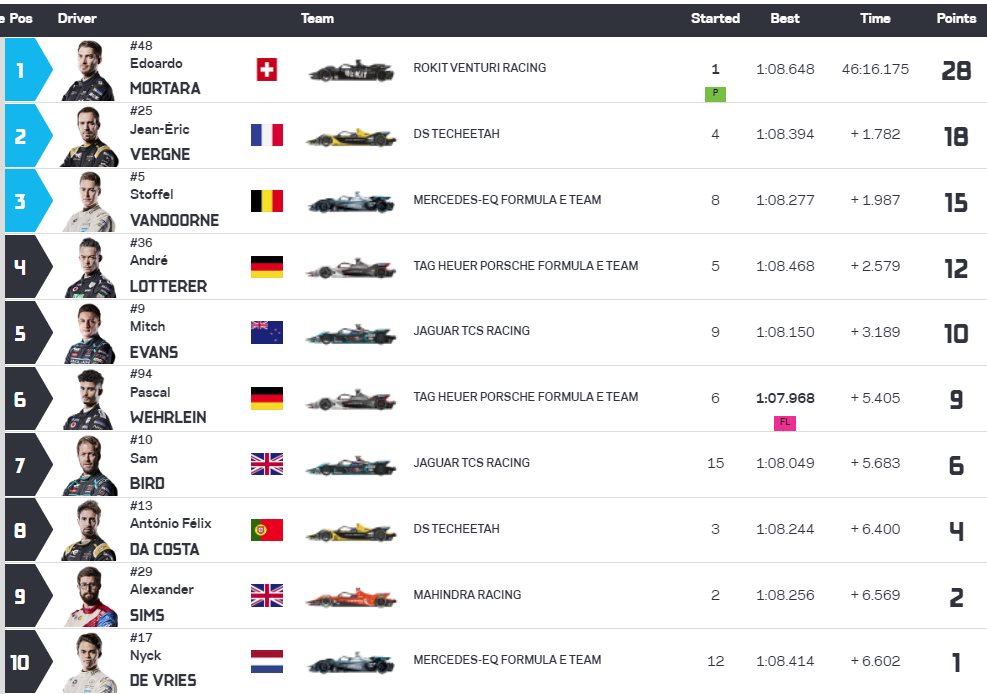Click the Best lap column header
The width and height of the screenshot is (987, 694).
(785, 18)
